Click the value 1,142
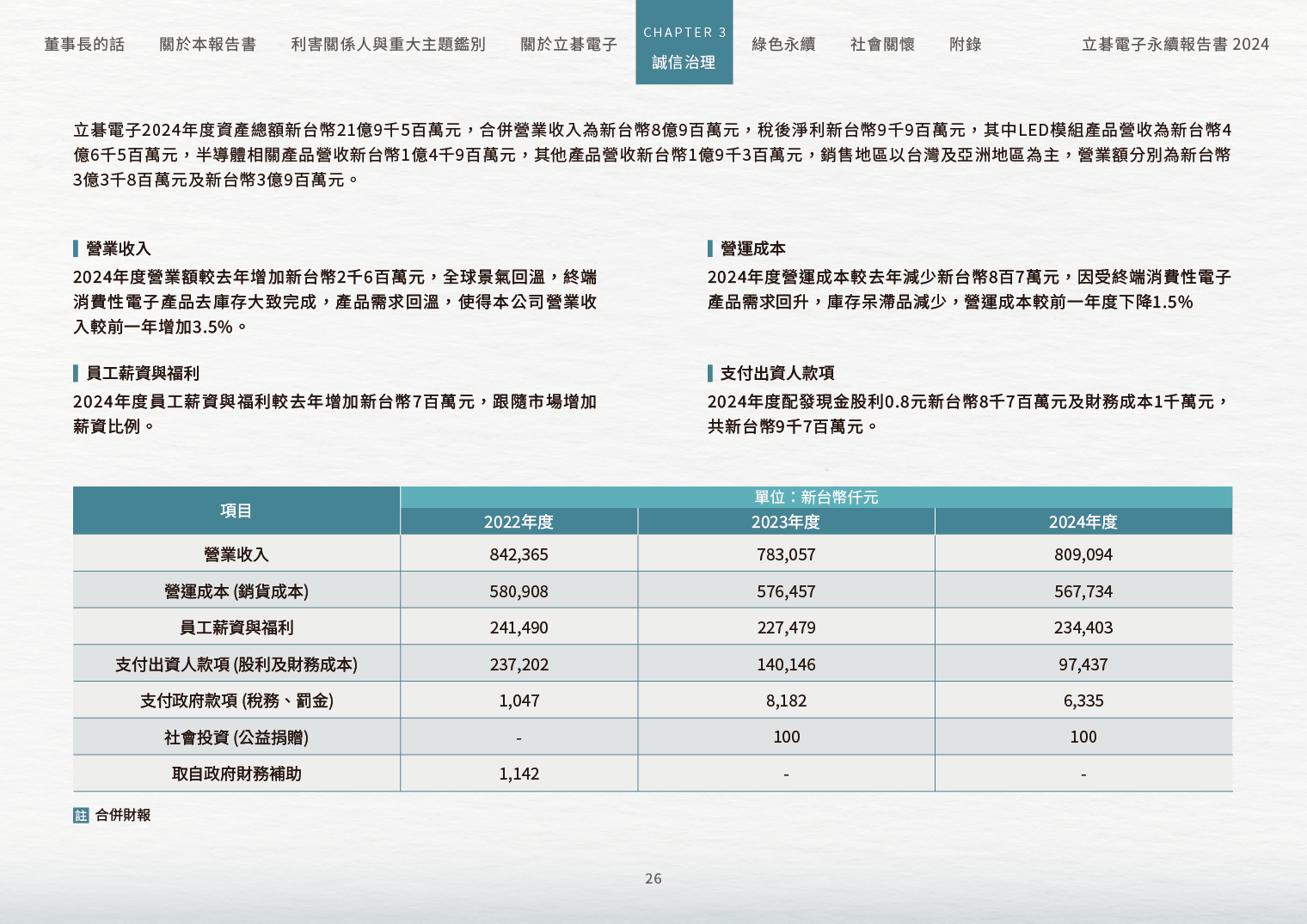The height and width of the screenshot is (924, 1307). (x=519, y=774)
